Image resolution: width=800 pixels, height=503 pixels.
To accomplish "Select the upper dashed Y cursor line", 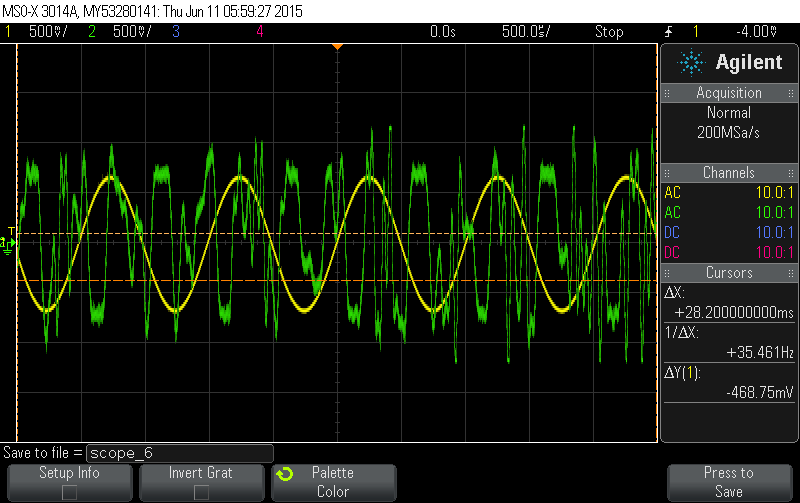I will tap(337, 234).
